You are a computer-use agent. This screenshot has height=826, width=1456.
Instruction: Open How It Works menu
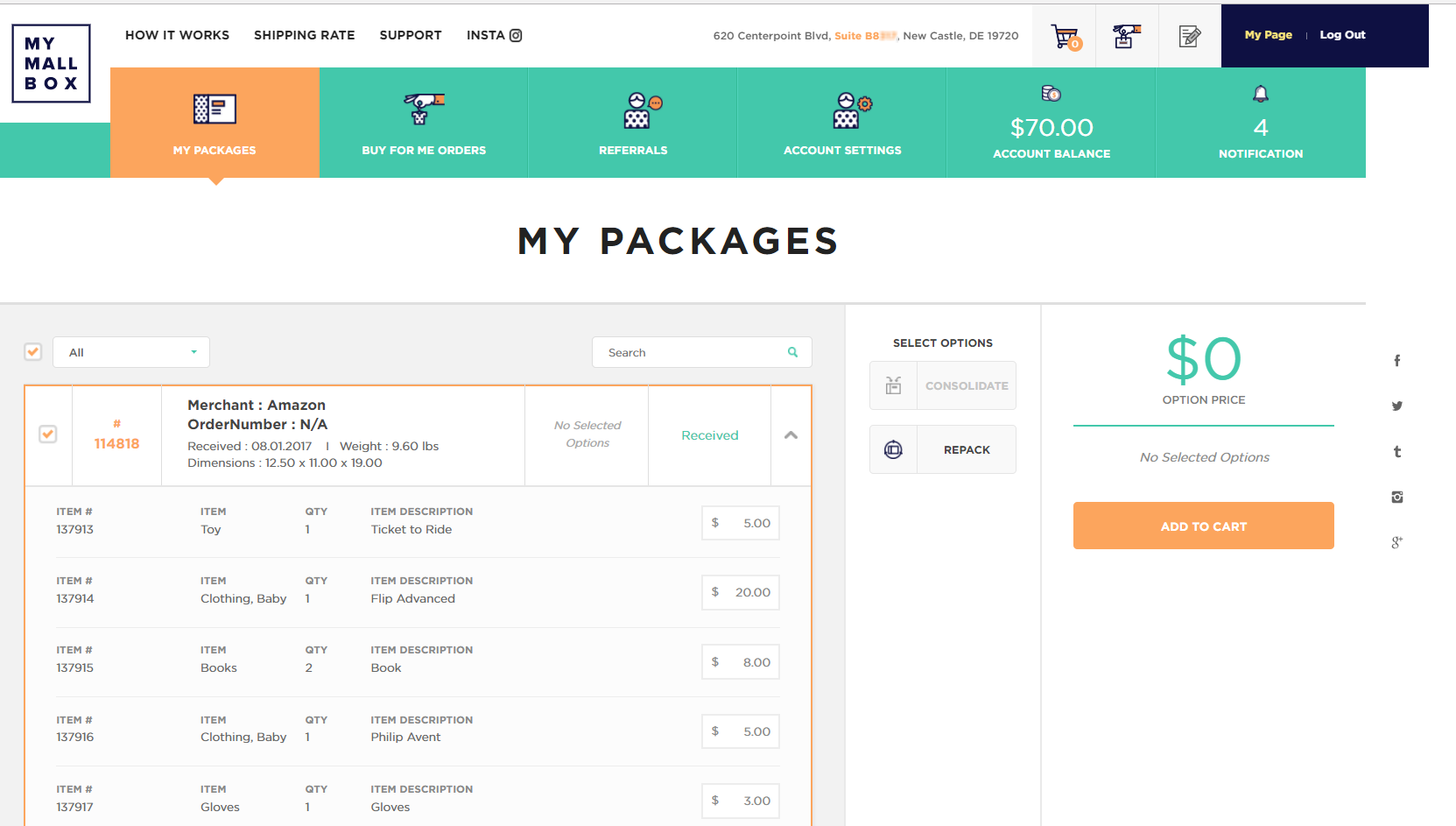177,35
